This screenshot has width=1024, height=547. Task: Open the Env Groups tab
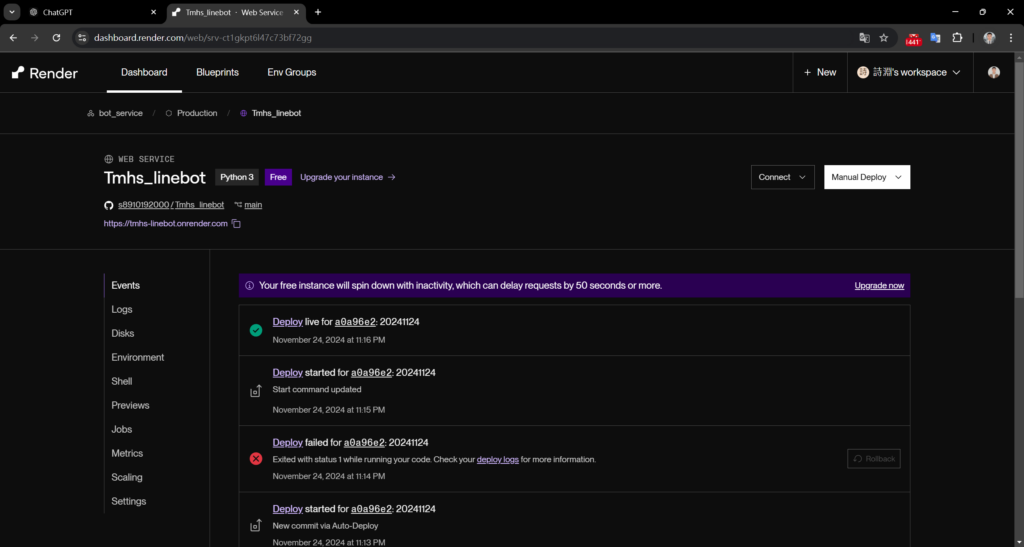point(292,72)
